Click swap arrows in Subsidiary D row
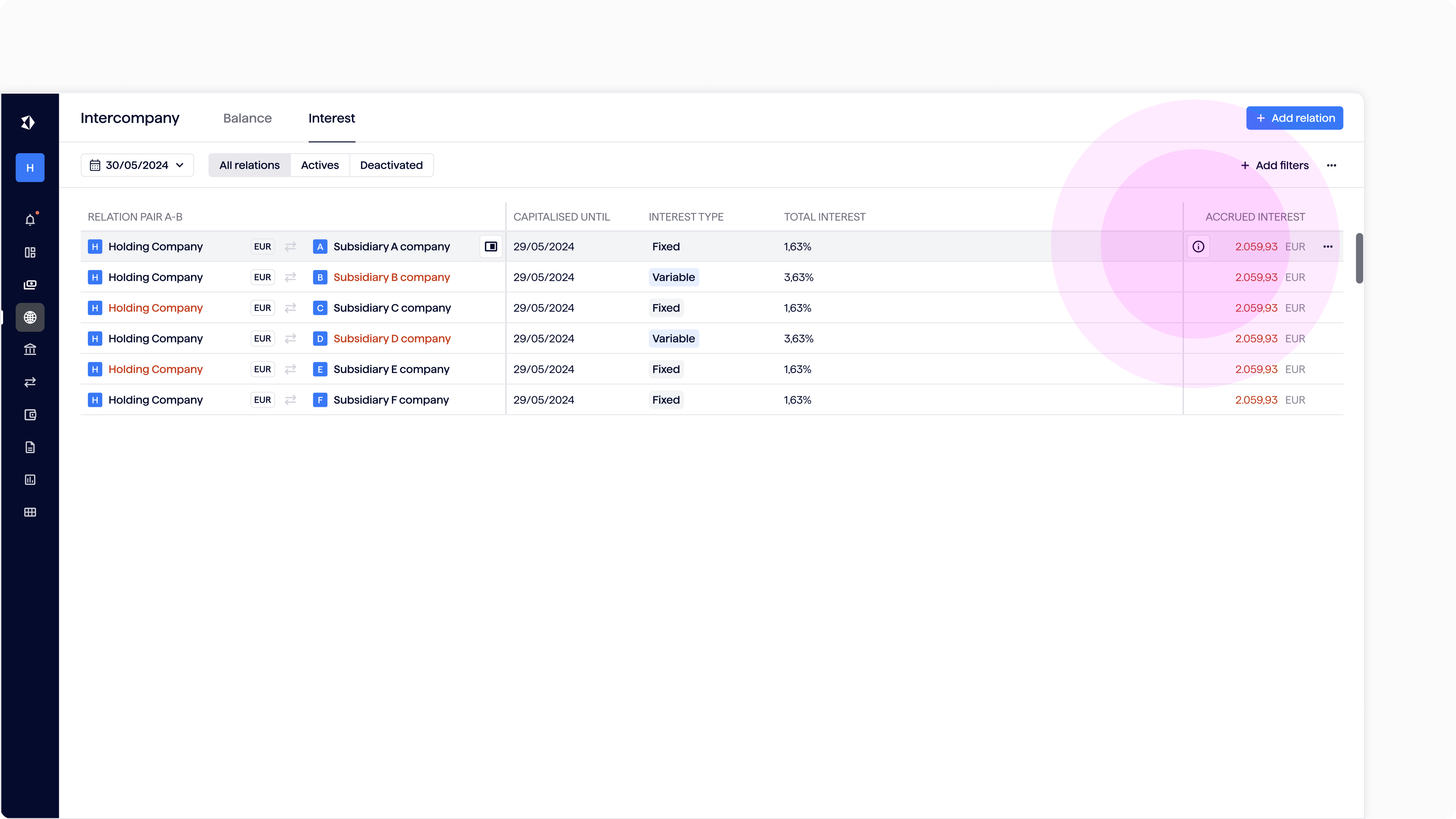The width and height of the screenshot is (1456, 819). tap(290, 339)
